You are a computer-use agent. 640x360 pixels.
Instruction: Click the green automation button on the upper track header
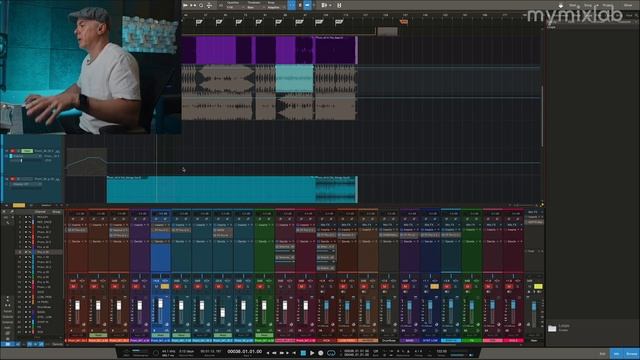tap(27, 151)
